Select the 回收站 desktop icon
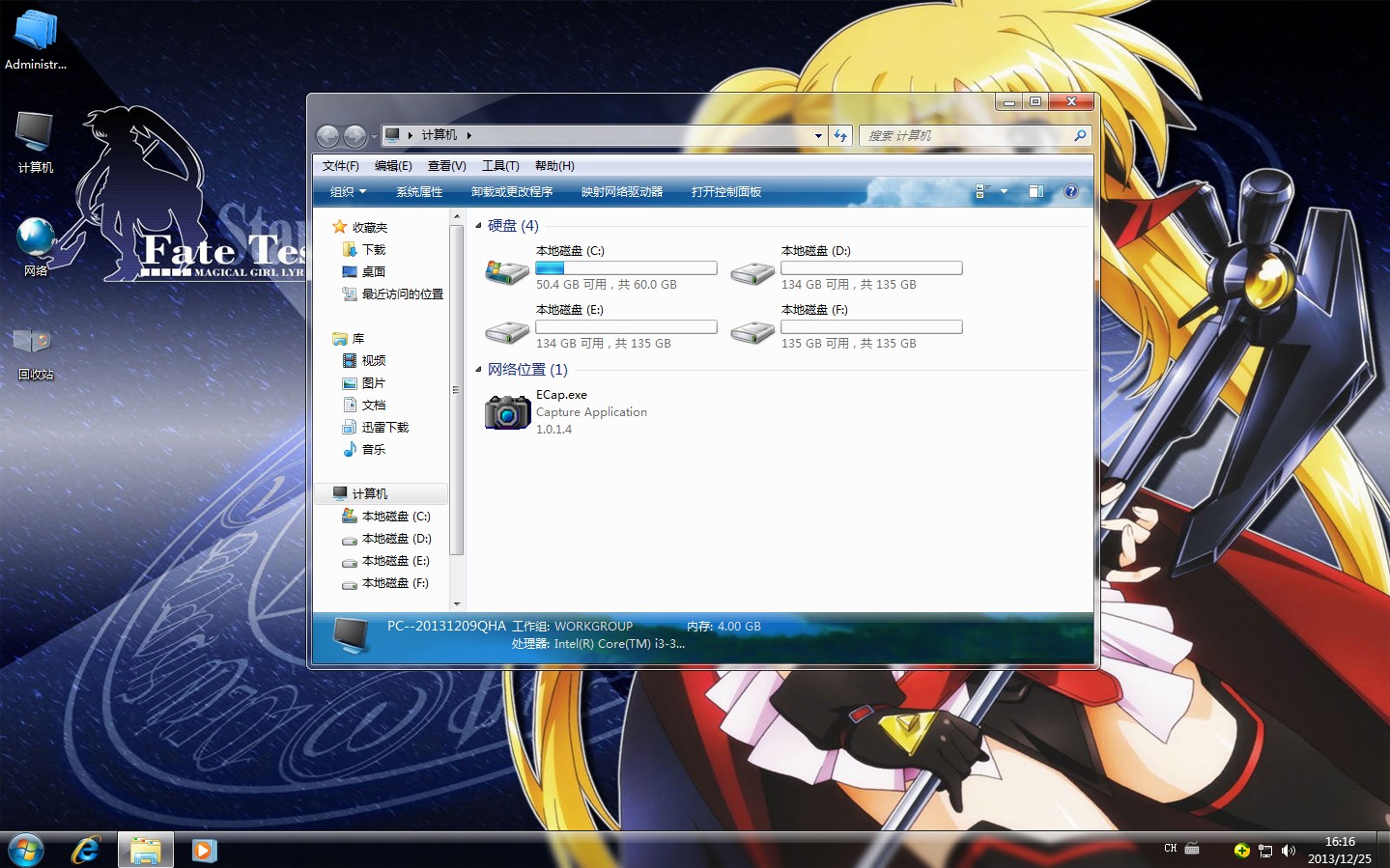 (x=35, y=351)
